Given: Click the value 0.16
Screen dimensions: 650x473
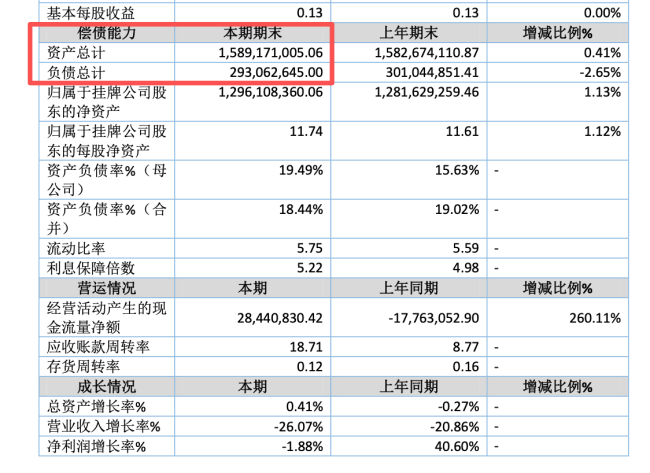Looking at the screenshot, I should point(466,366).
